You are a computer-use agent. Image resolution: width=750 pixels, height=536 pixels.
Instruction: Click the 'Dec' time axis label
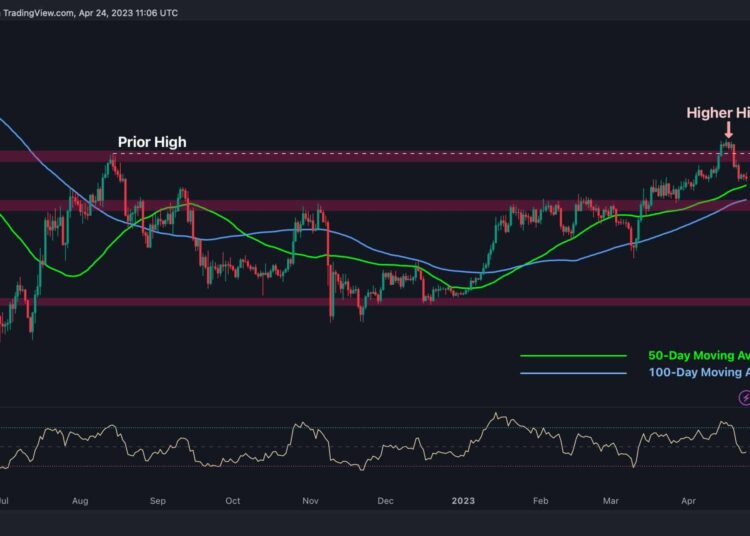click(x=385, y=501)
